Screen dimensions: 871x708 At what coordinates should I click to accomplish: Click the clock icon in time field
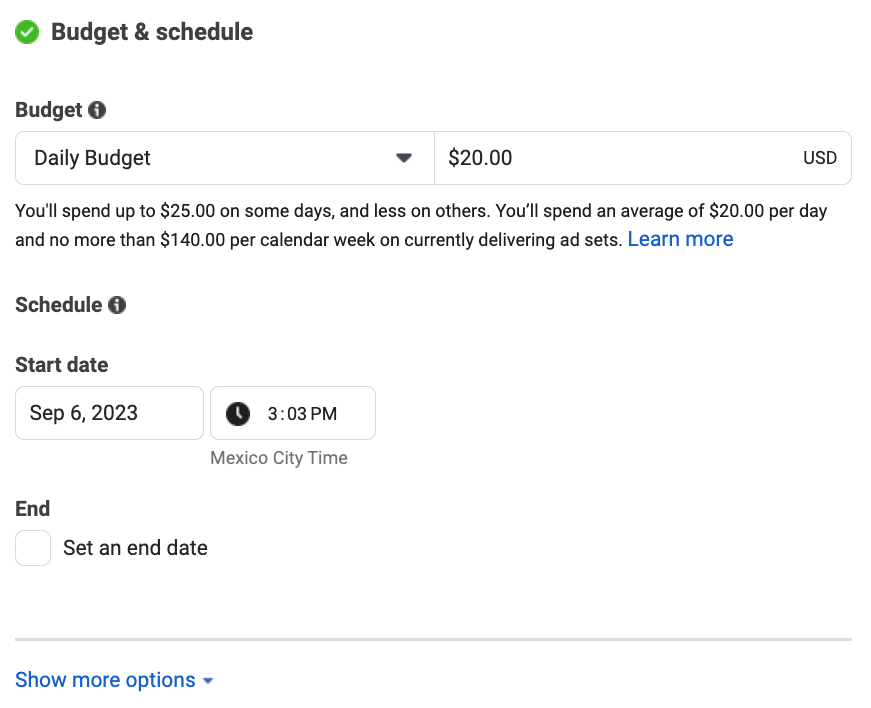(238, 413)
